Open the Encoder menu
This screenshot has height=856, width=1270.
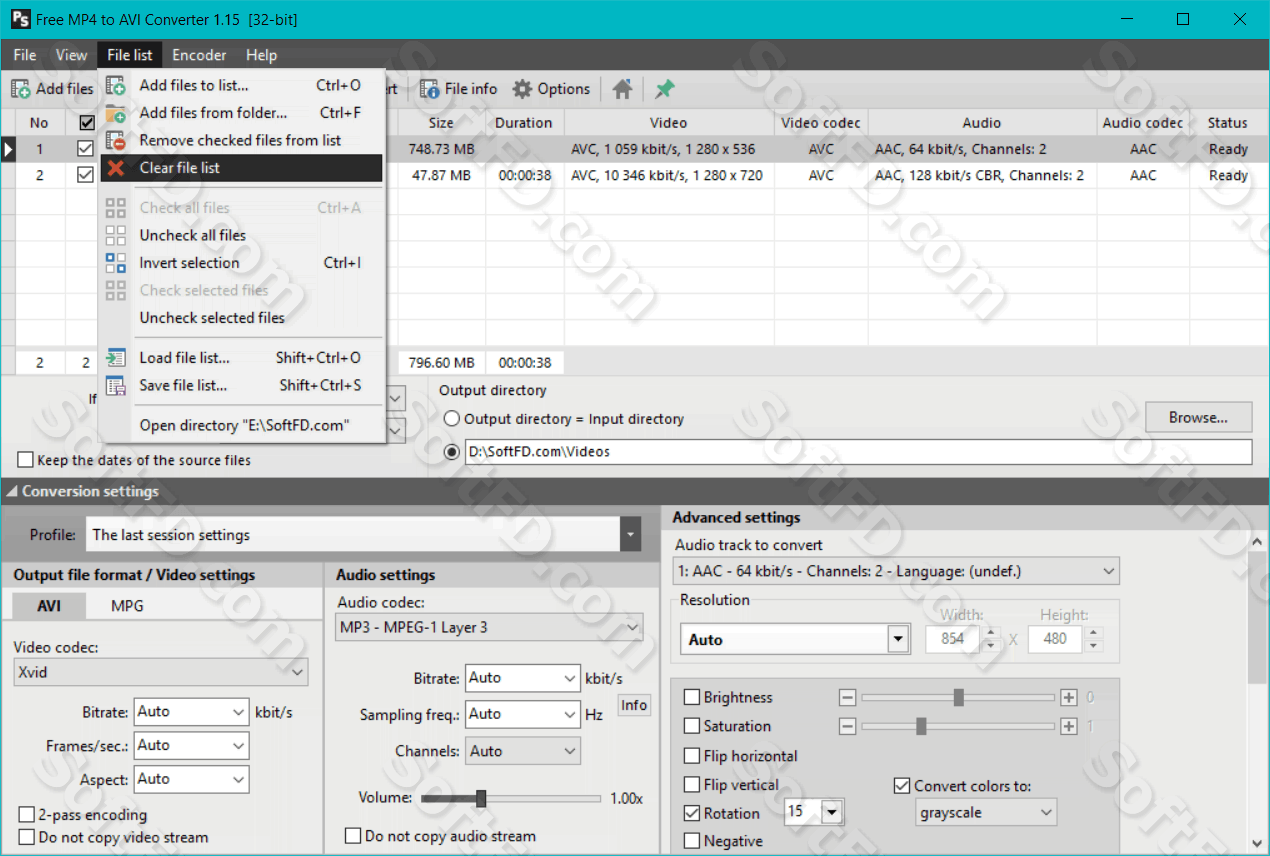[199, 55]
